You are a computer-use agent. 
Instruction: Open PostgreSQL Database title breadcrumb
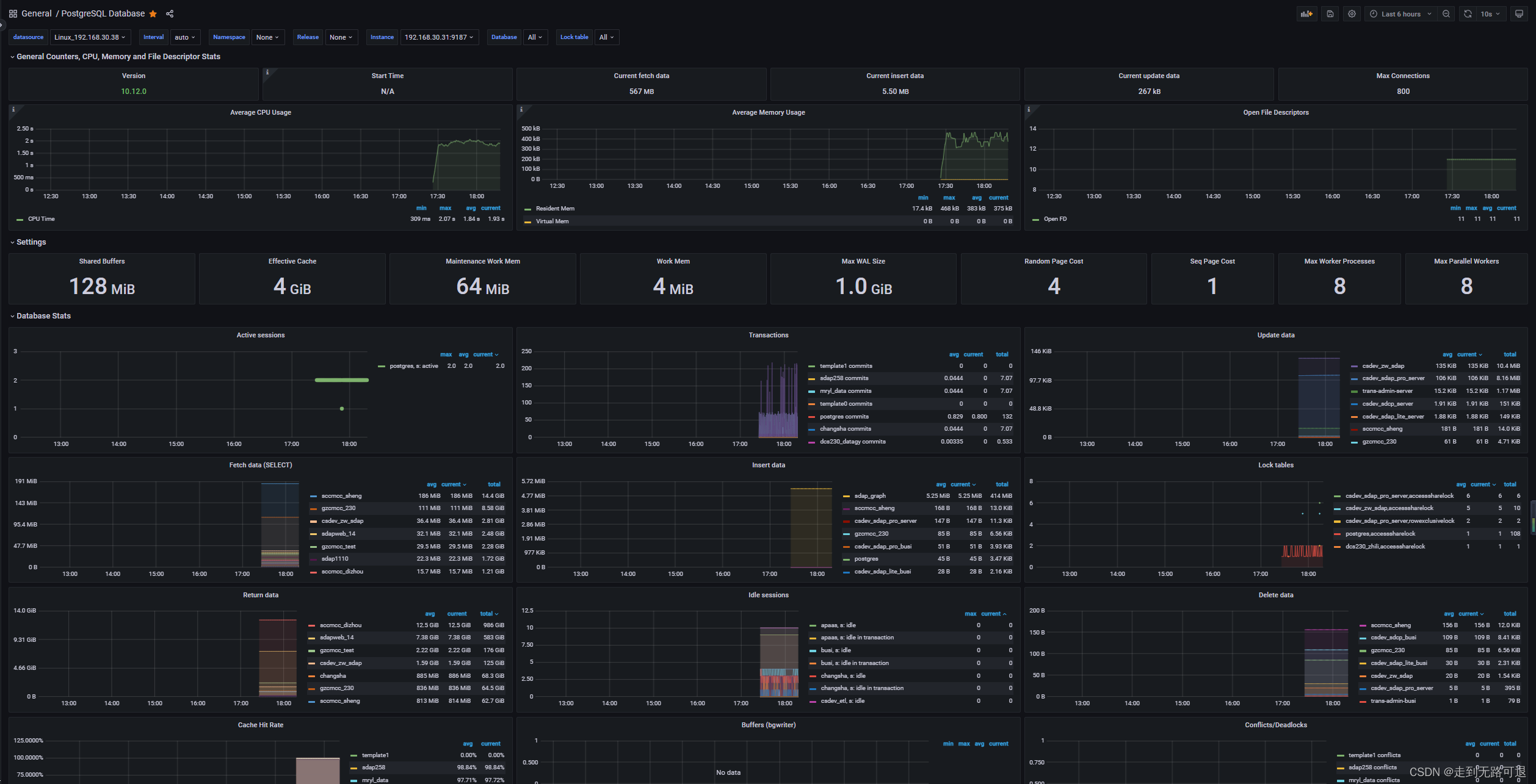point(103,13)
